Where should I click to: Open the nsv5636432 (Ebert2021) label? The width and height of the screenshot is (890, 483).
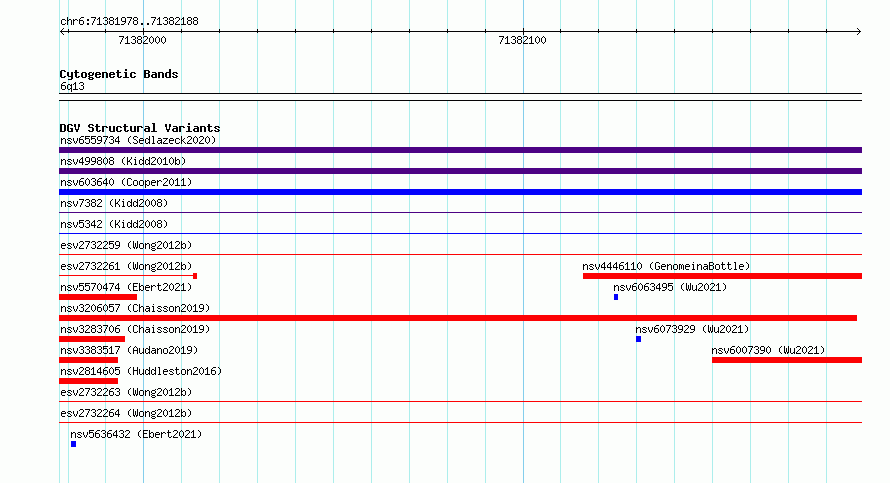136,434
